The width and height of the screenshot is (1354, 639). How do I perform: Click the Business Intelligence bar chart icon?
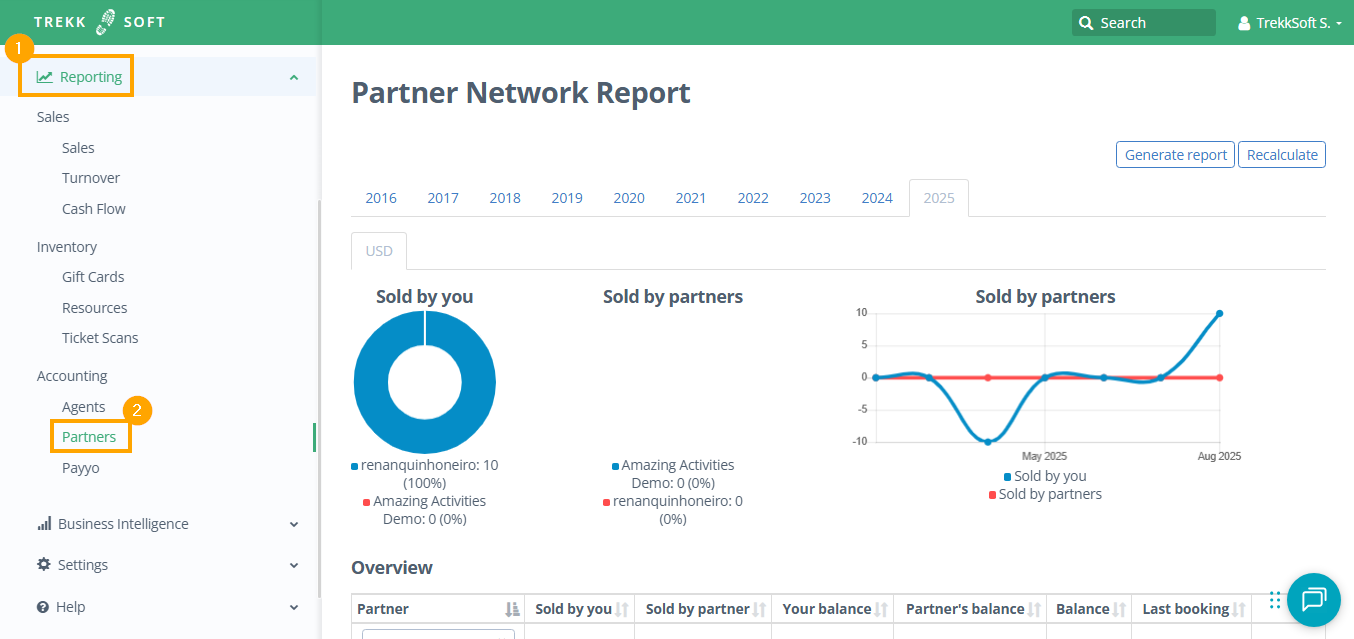click(x=44, y=524)
